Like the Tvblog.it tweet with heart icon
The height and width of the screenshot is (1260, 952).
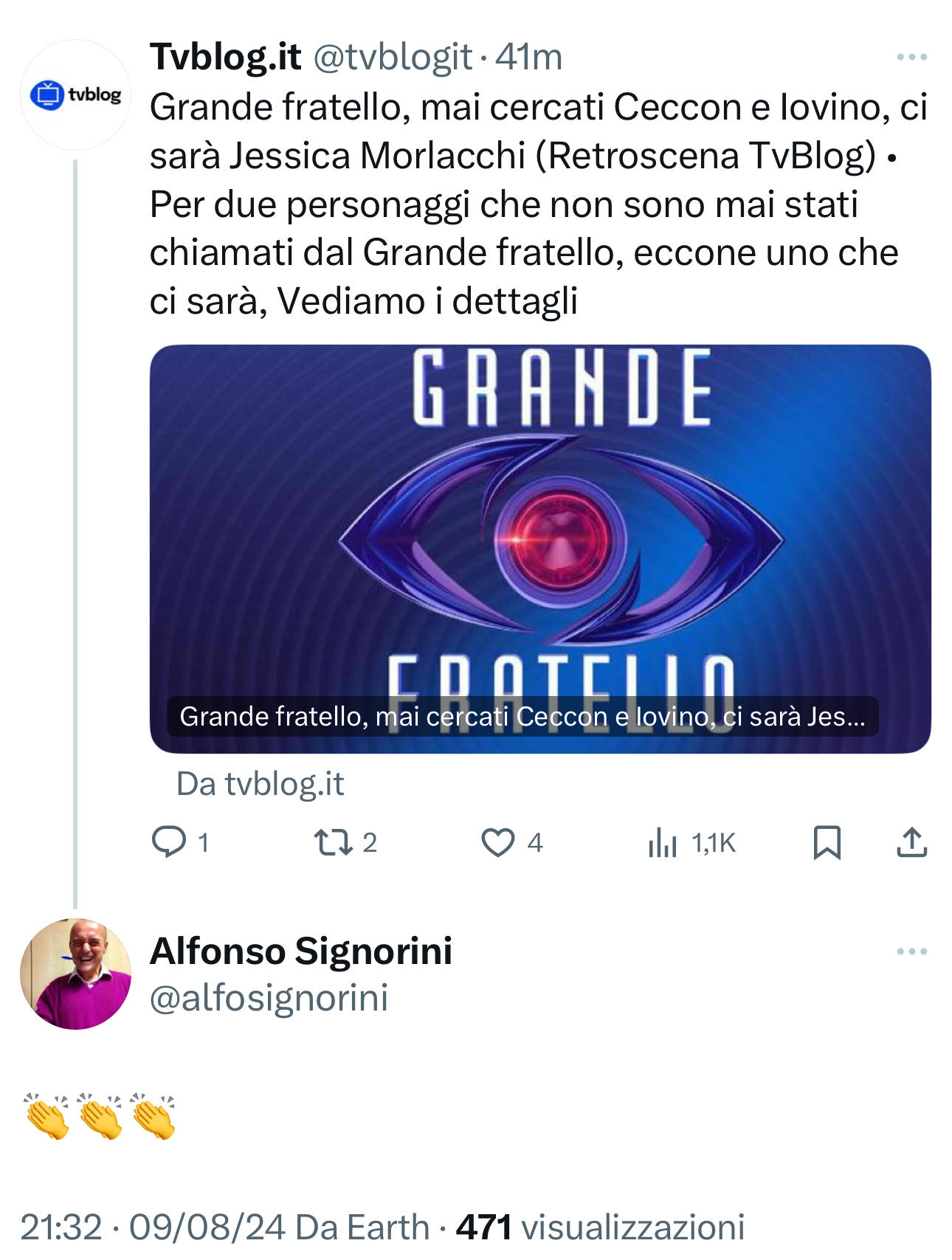[511, 842]
